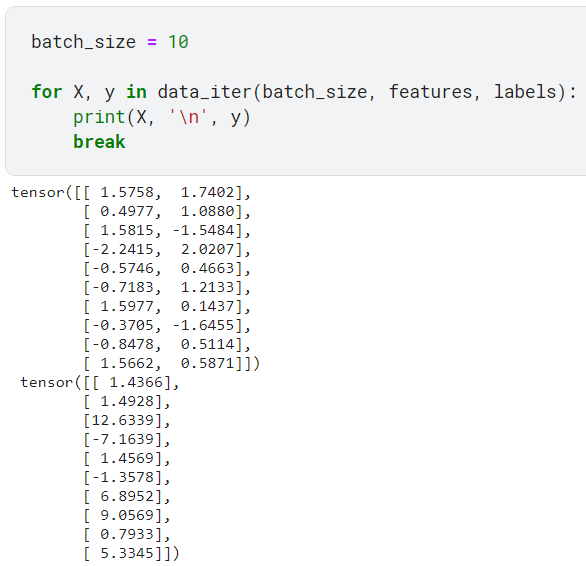This screenshot has width=586, height=566.
Task: Click label value '1.4569'
Action: click(127, 458)
